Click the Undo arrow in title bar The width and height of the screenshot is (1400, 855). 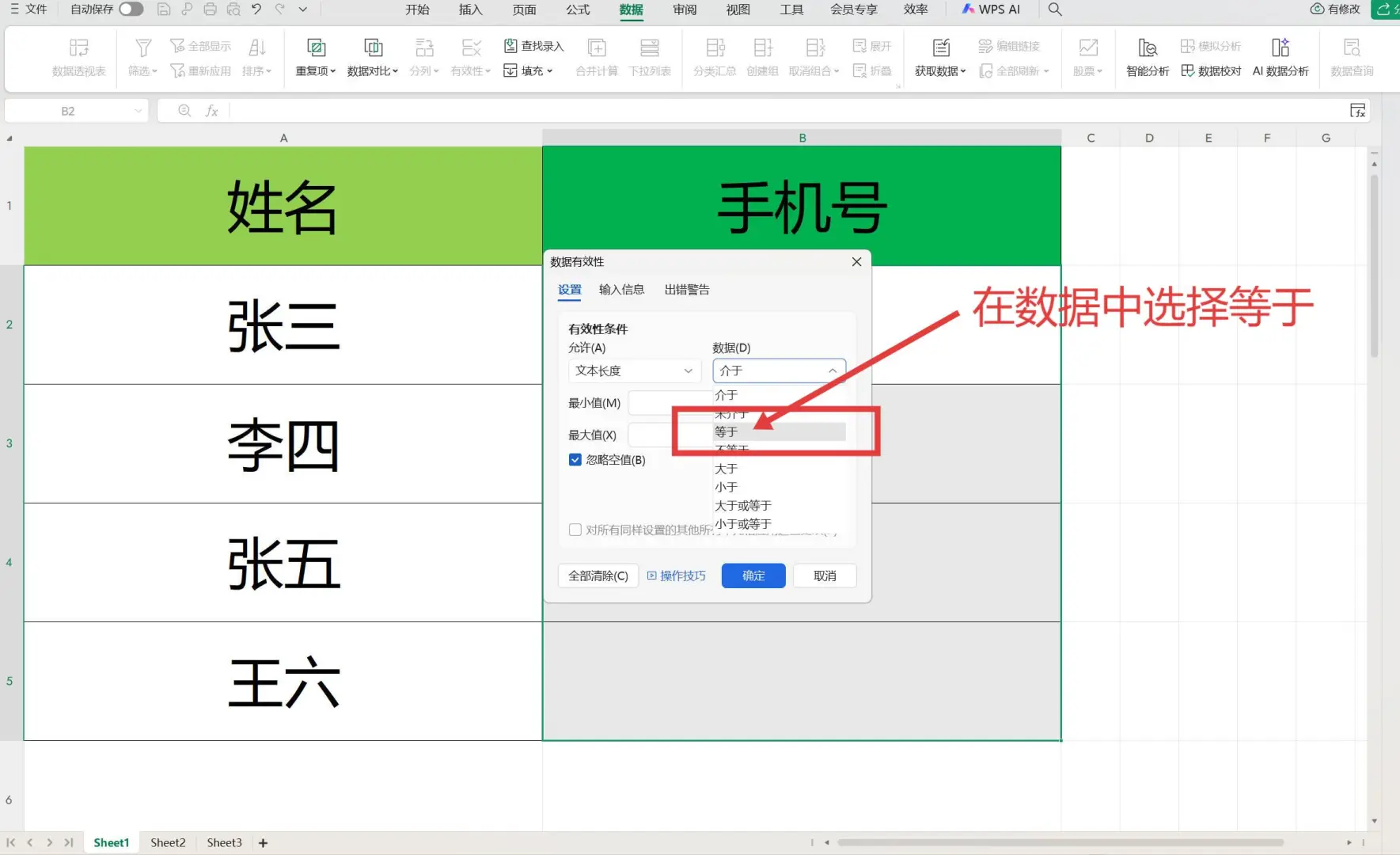[x=256, y=9]
